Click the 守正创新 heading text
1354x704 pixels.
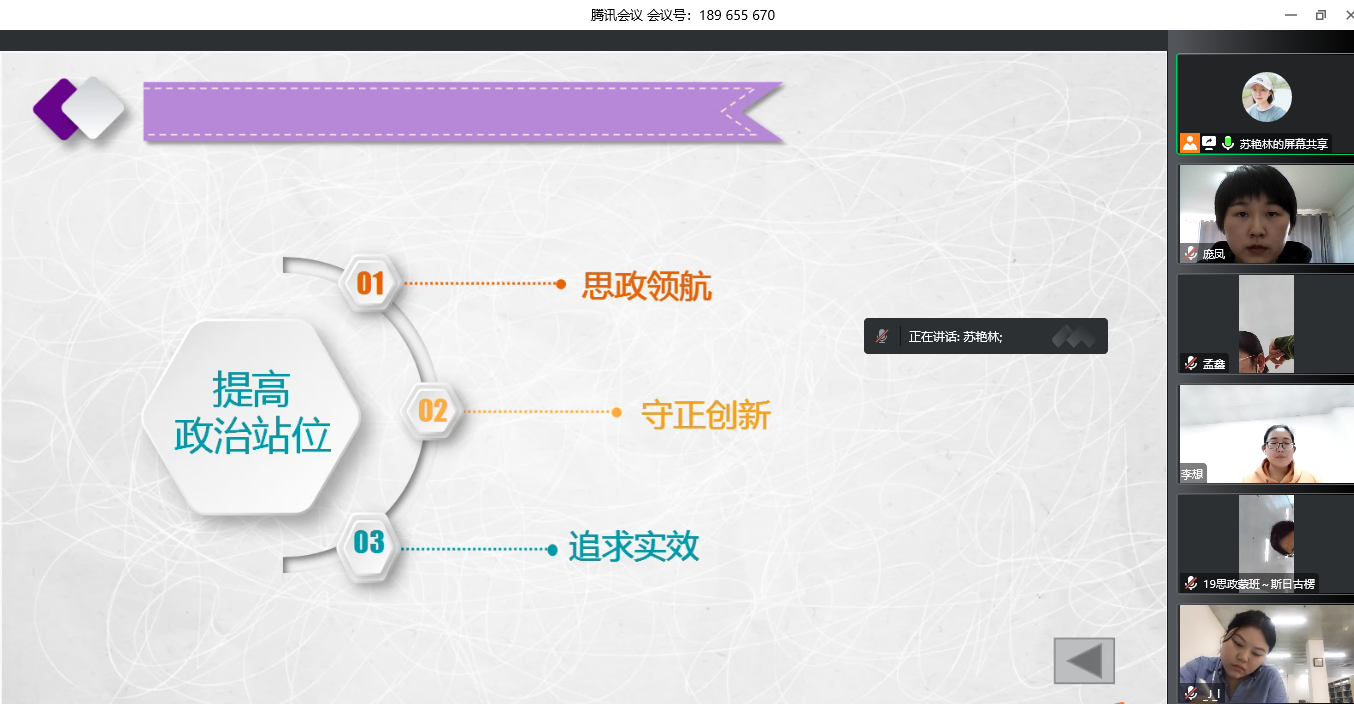click(x=706, y=415)
